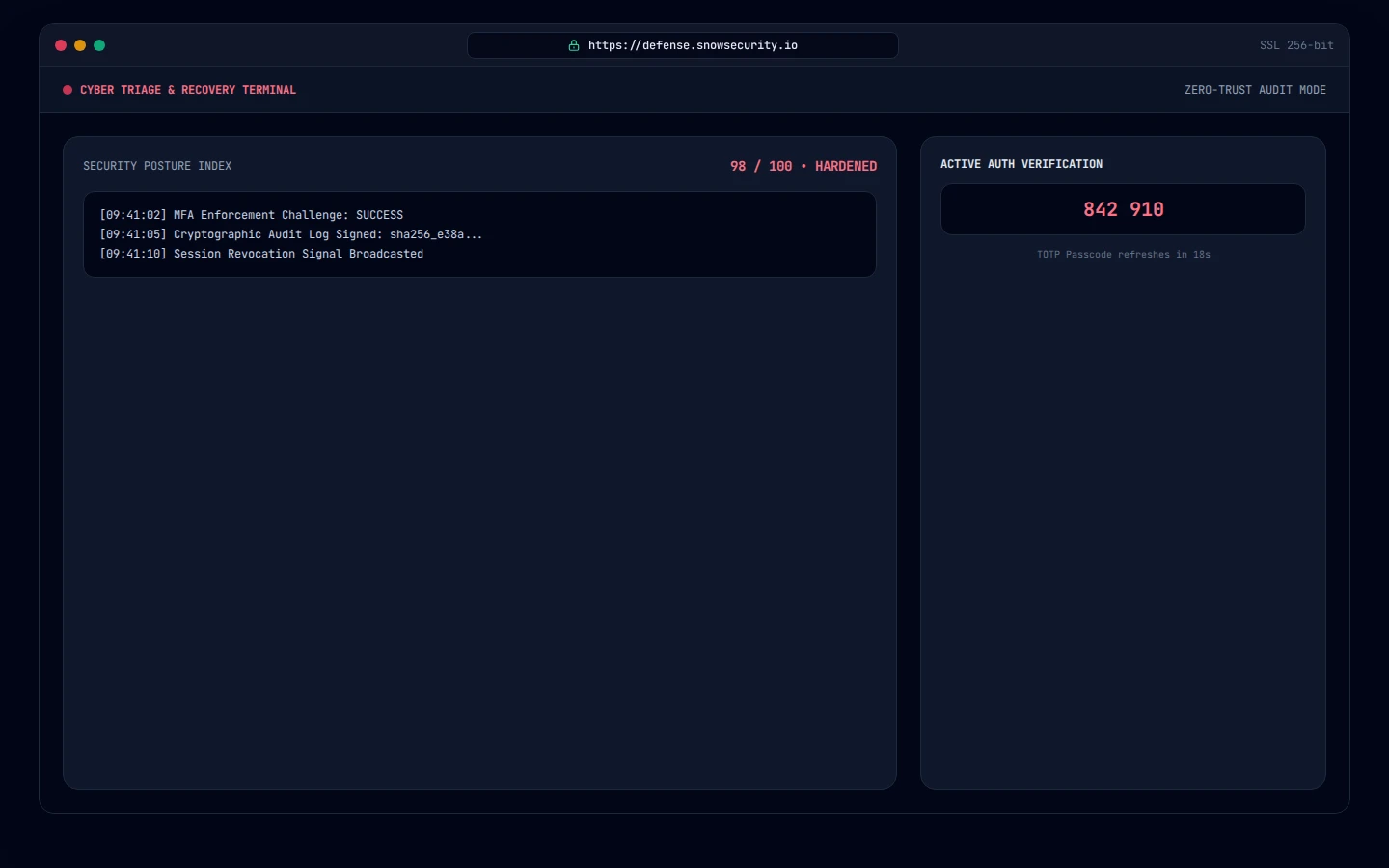
Task: Click the Active Auth Verification heading
Action: (1021, 164)
